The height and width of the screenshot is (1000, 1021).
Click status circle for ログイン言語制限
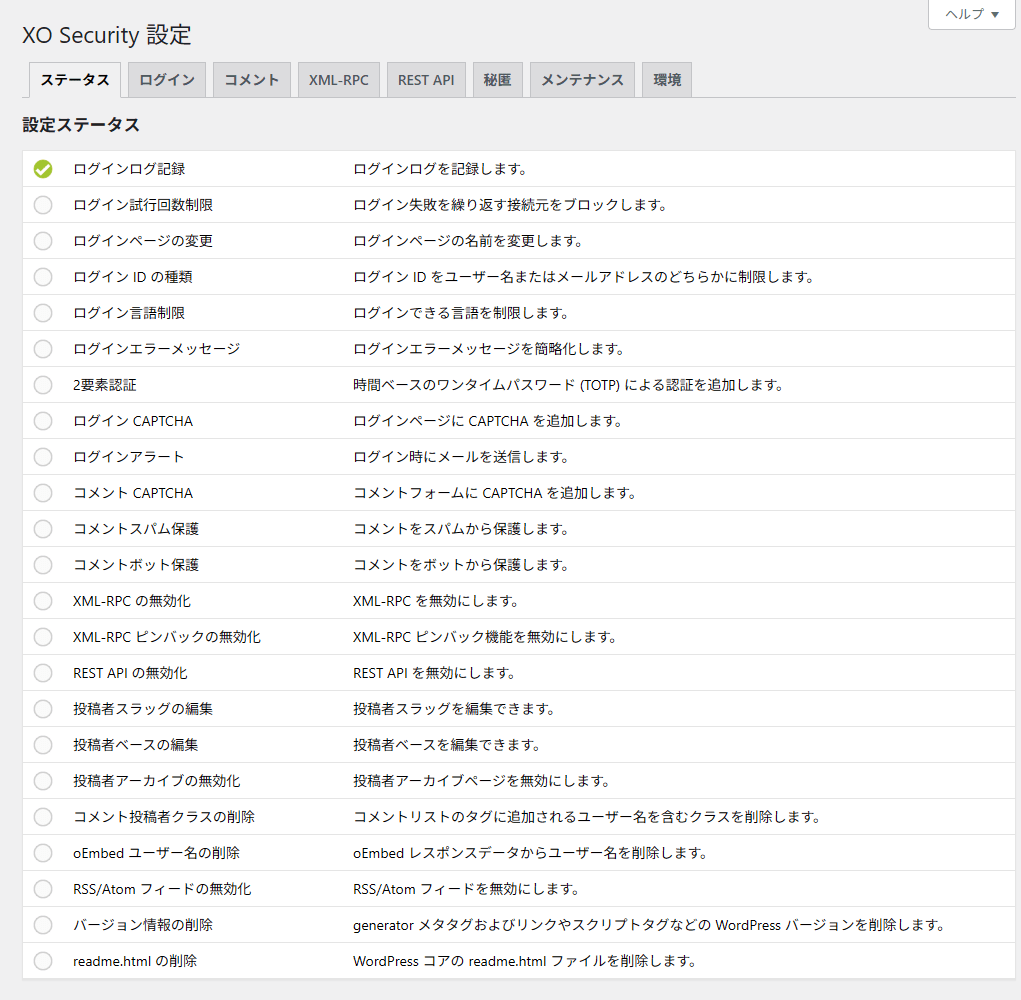point(43,313)
